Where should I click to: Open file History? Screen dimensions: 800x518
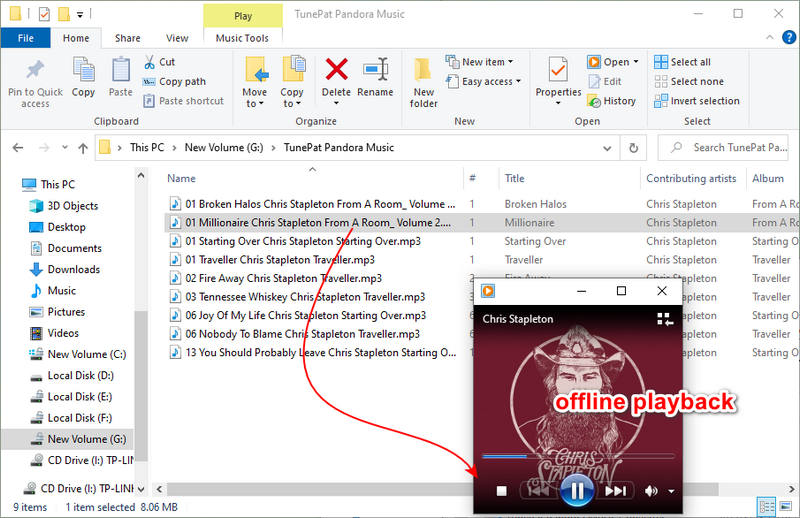point(612,101)
